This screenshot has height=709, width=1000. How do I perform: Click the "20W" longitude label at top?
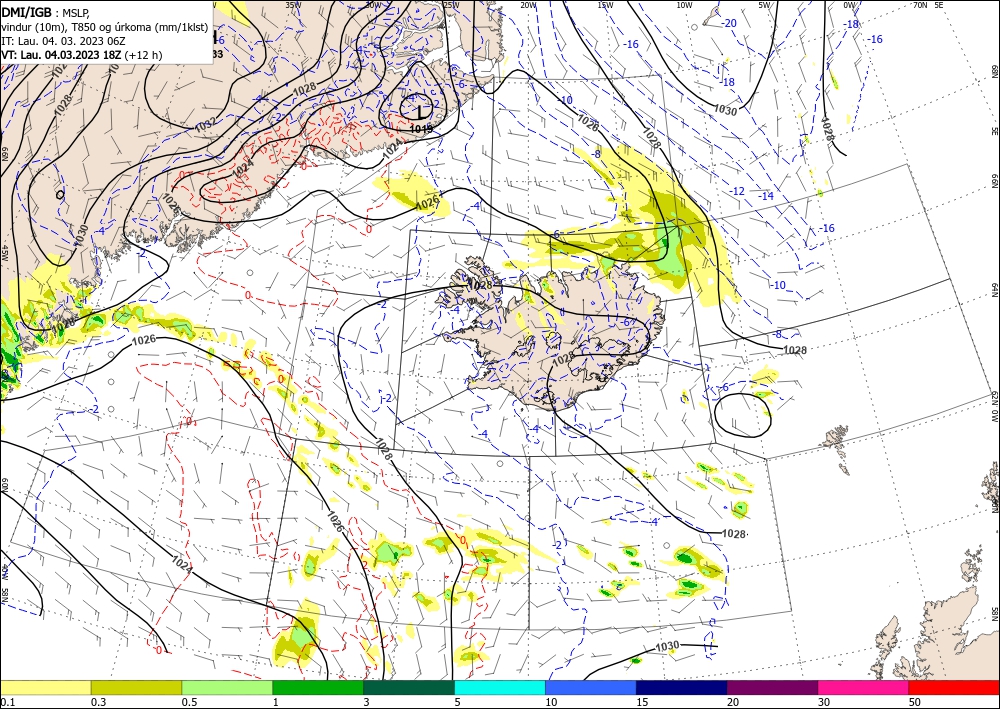click(528, 5)
